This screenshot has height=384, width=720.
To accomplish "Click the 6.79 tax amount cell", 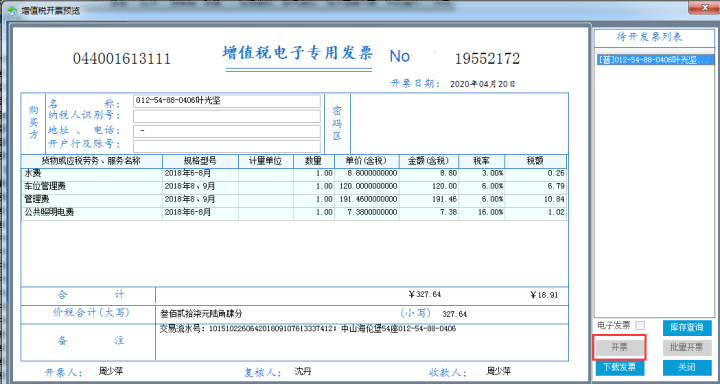I will tap(535, 187).
